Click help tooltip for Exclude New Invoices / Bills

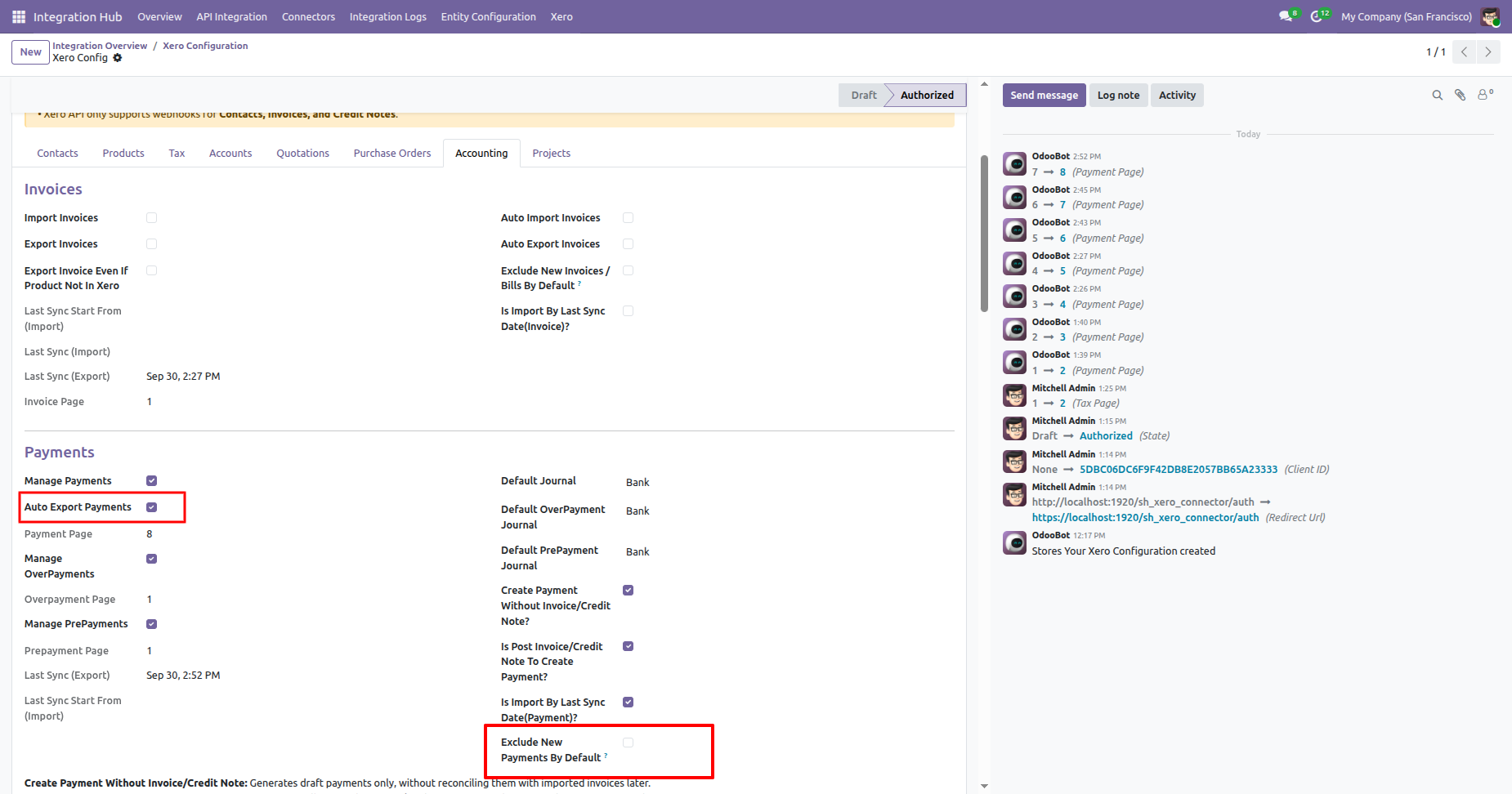[579, 283]
